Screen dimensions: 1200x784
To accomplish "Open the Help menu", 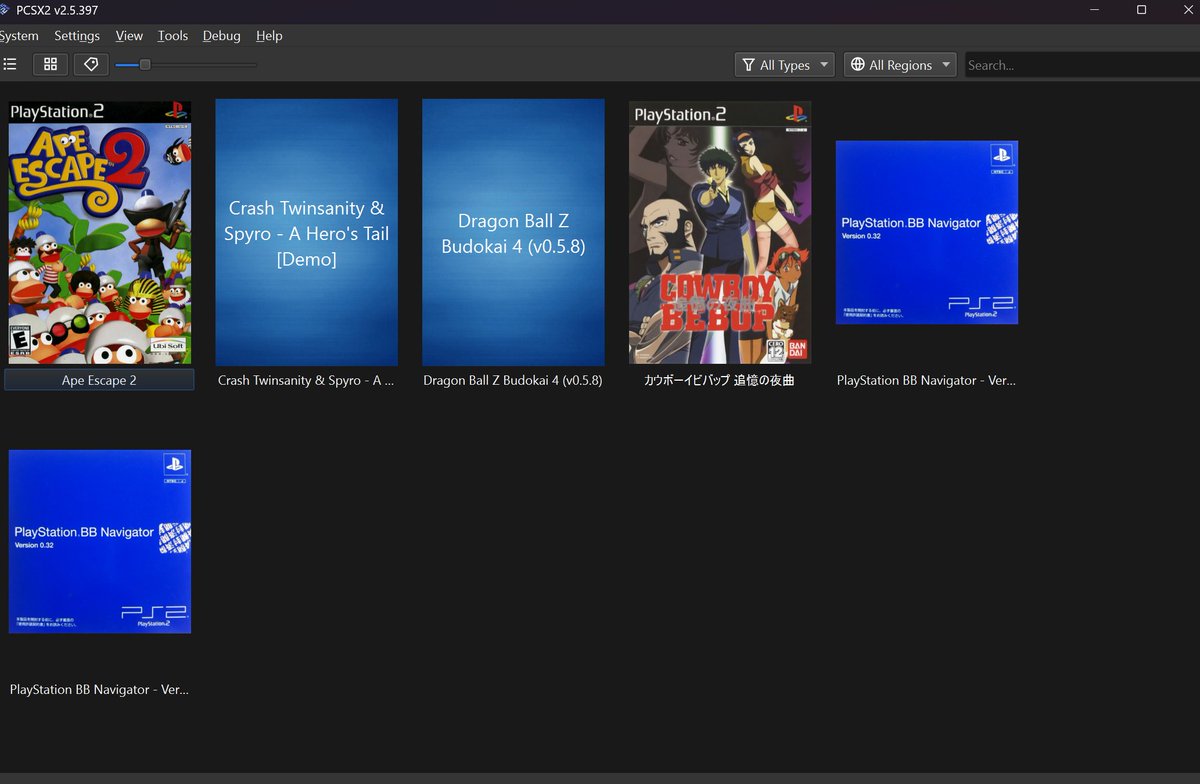I will (x=269, y=36).
